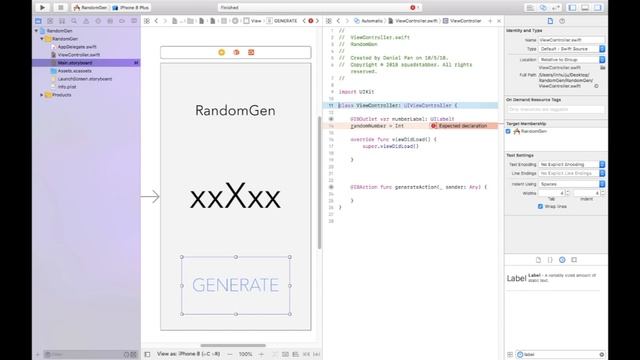
Task: Switch to the Standard editor
Action: click(530, 8)
